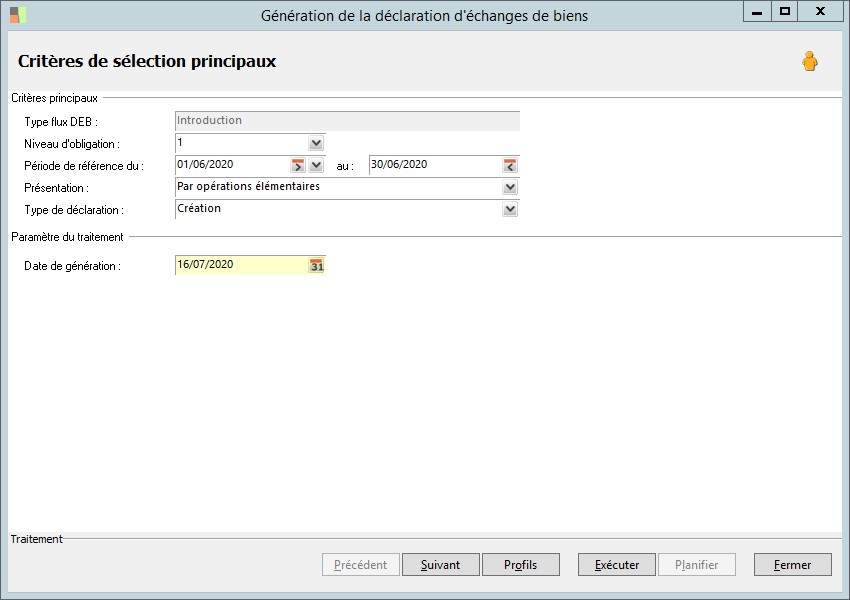The height and width of the screenshot is (600, 850).
Task: Click the Fermer button
Action: (793, 565)
